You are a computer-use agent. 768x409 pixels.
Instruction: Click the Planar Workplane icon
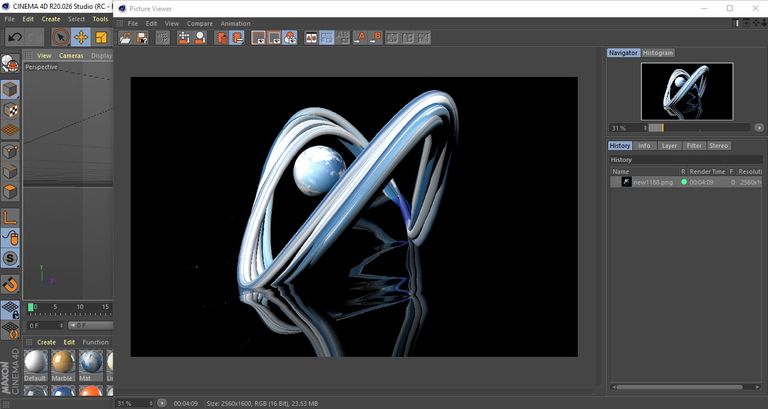pyautogui.click(x=10, y=330)
